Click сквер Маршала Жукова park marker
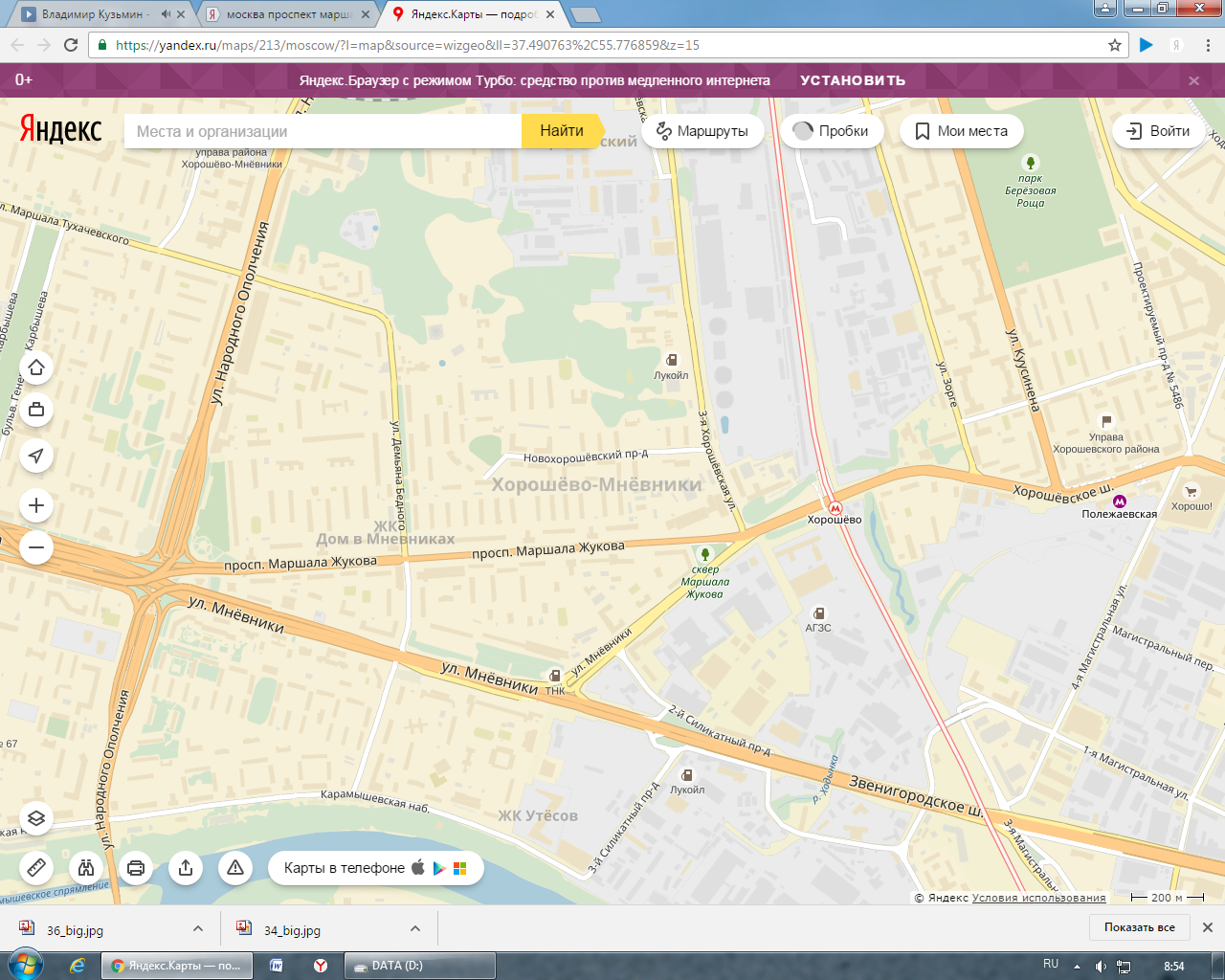1225x980 pixels. (x=705, y=554)
